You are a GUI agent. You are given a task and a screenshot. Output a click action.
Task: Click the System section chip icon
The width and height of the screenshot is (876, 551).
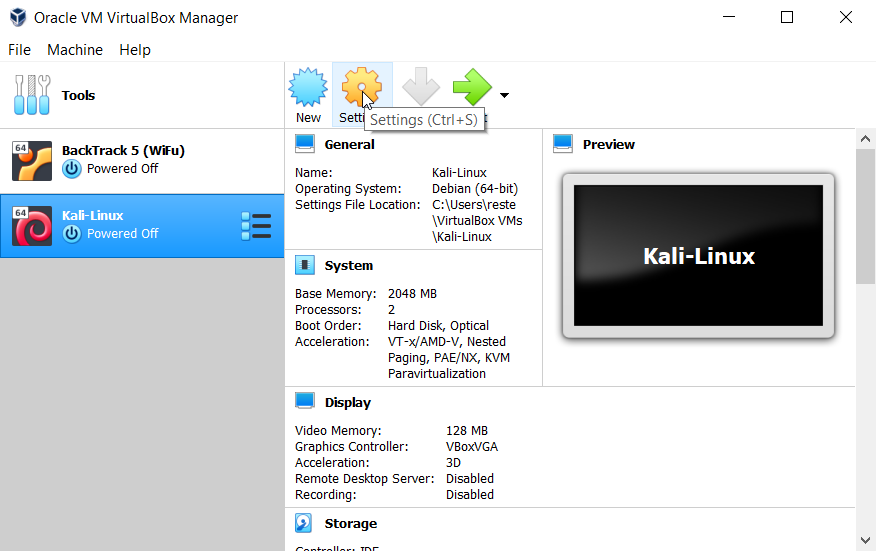click(x=304, y=265)
